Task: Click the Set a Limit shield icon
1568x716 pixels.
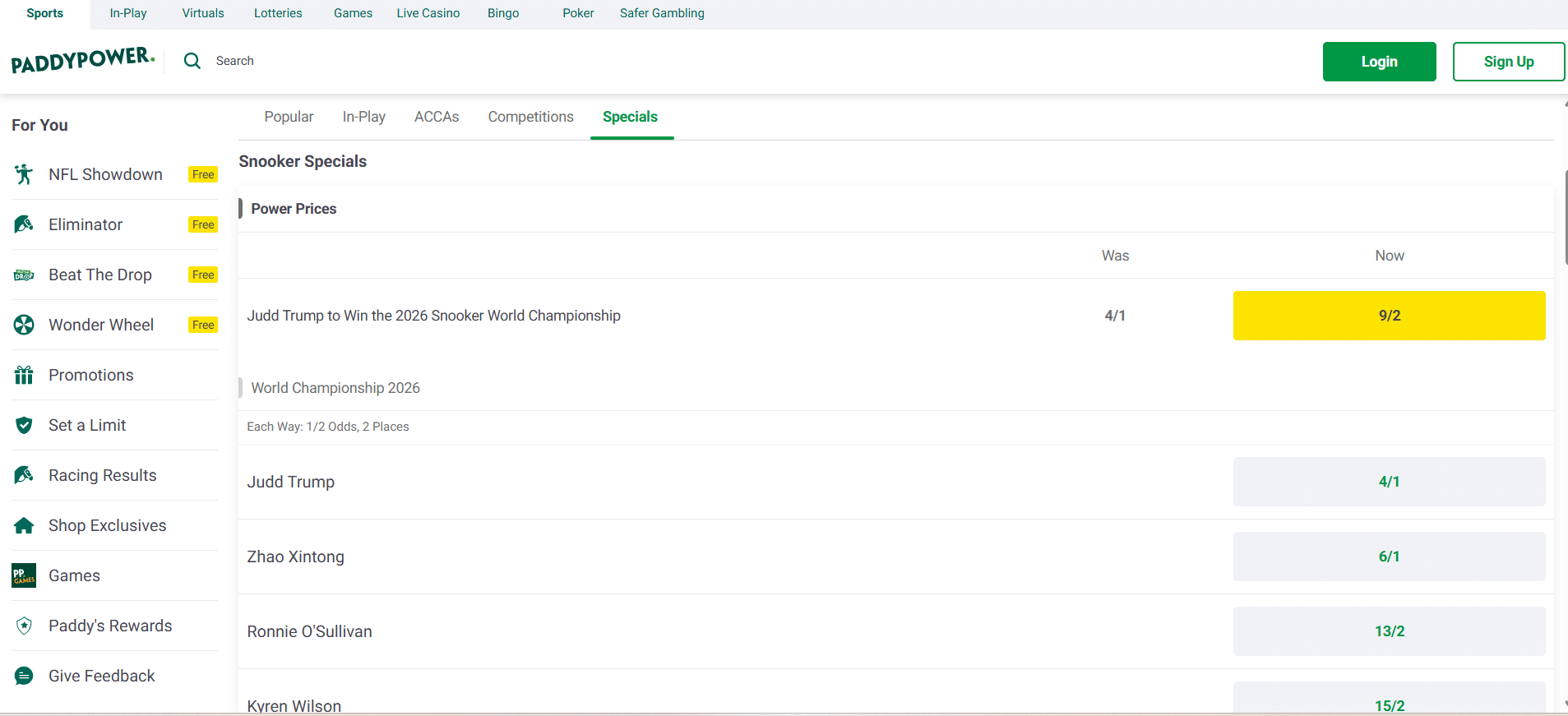Action: tap(24, 425)
